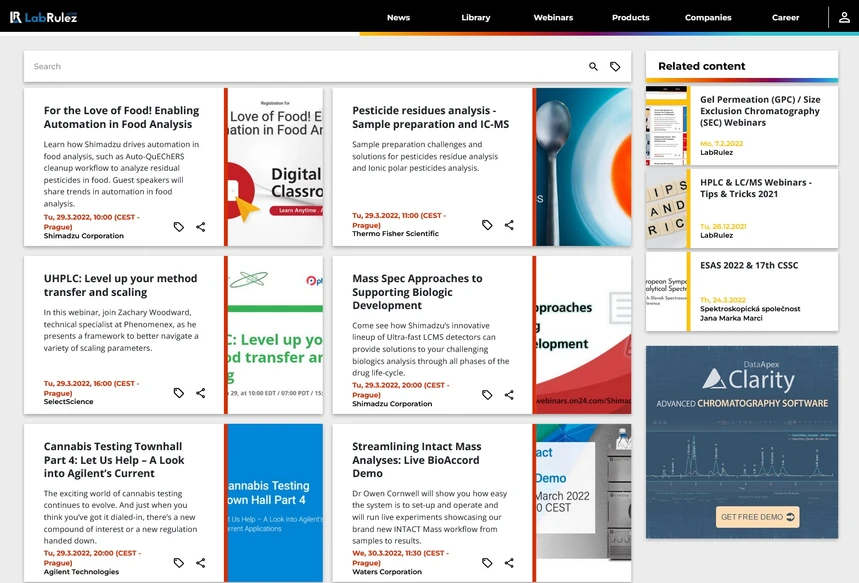This screenshot has width=859, height=583.
Task: Click the Search input field
Action: 307,66
